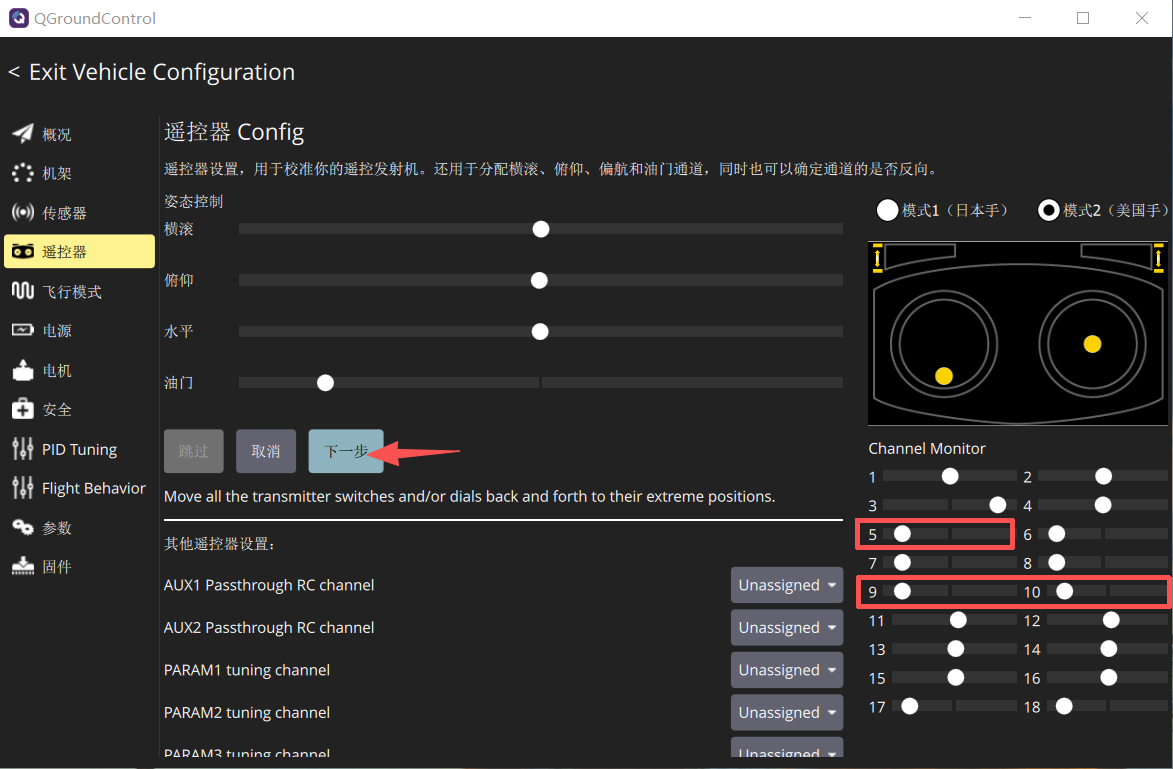Click Exit Vehicle Configuration link
The image size is (1173, 769).
151,72
